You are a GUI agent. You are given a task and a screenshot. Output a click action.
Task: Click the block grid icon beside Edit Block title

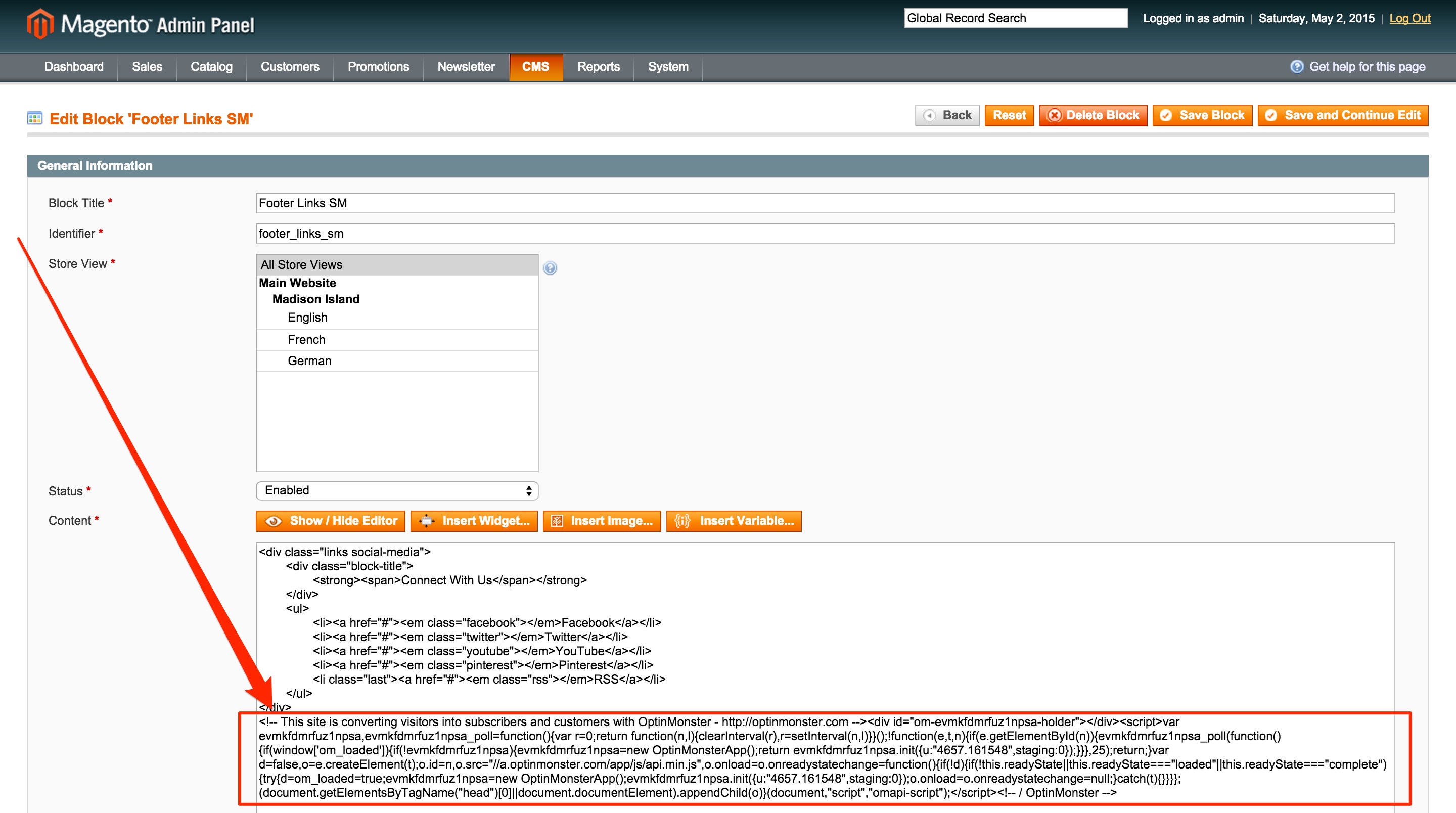(35, 118)
